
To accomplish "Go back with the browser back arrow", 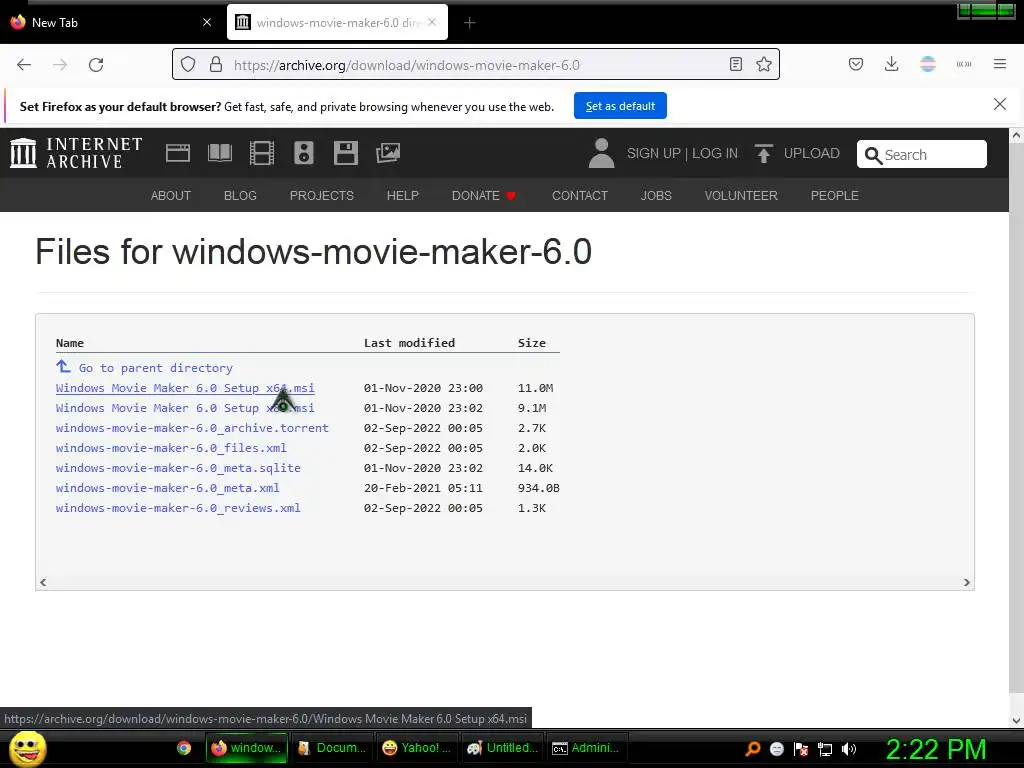I will (24, 65).
